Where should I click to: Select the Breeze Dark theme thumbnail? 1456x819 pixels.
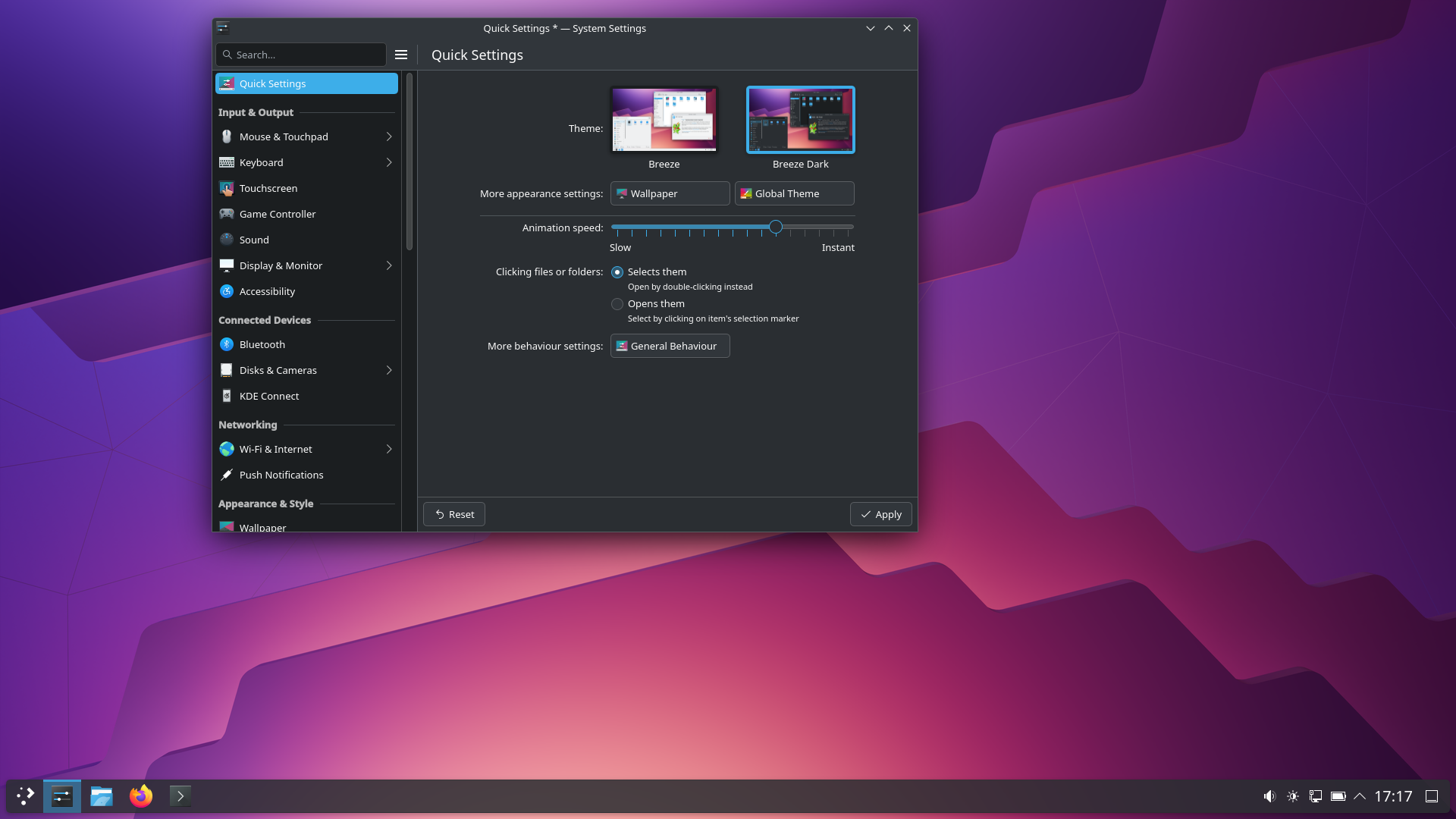tap(801, 120)
